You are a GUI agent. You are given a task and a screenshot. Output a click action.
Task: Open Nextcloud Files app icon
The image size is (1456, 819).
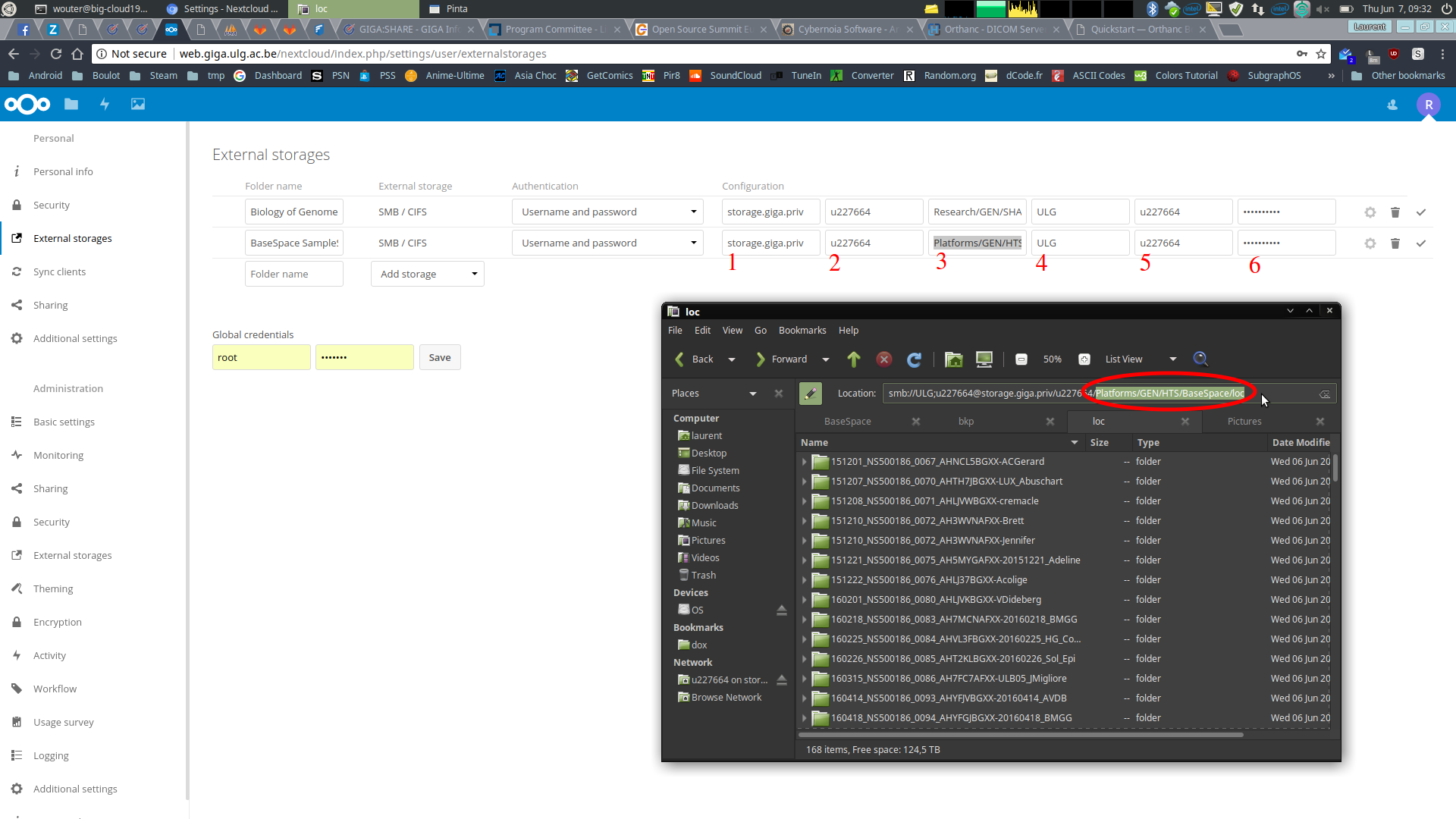pos(71,105)
